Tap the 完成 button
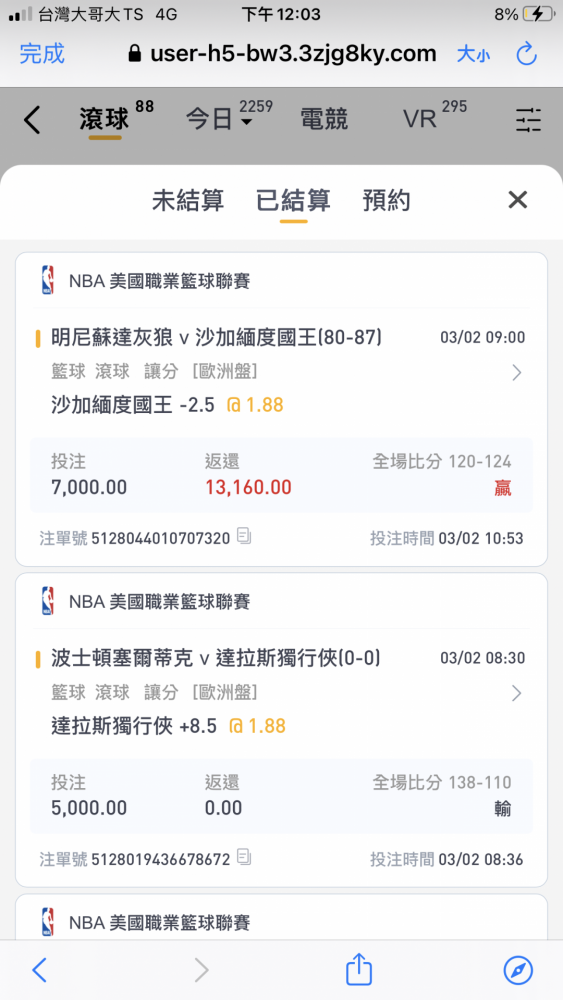The image size is (563, 1000). 42,54
